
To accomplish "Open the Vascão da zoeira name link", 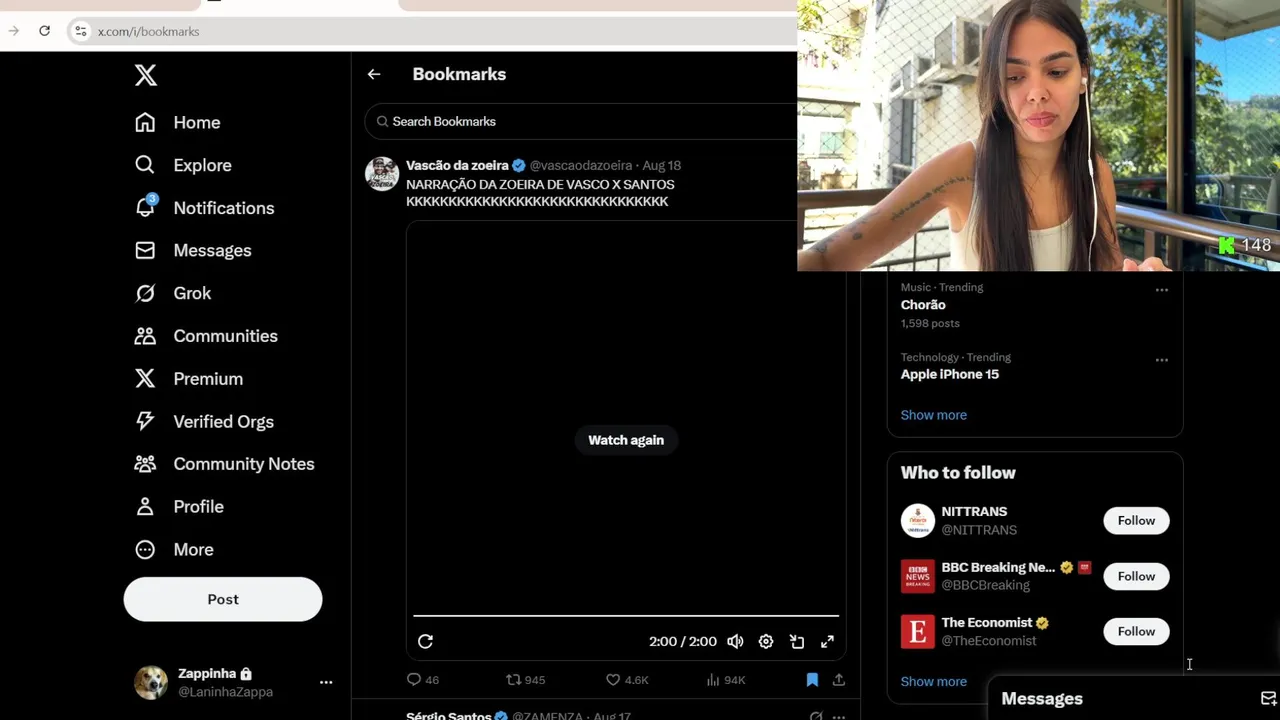I will (x=457, y=165).
